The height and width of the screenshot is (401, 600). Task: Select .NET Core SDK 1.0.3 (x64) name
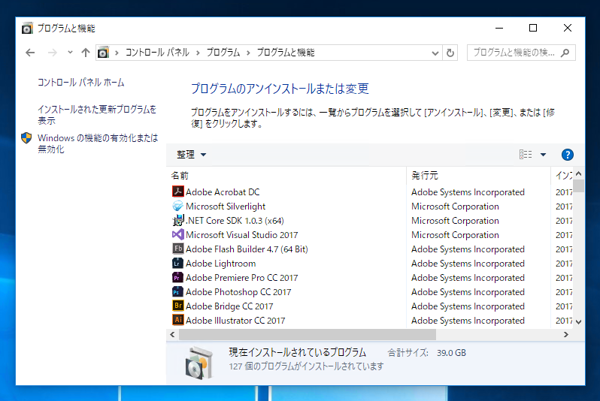coord(235,220)
